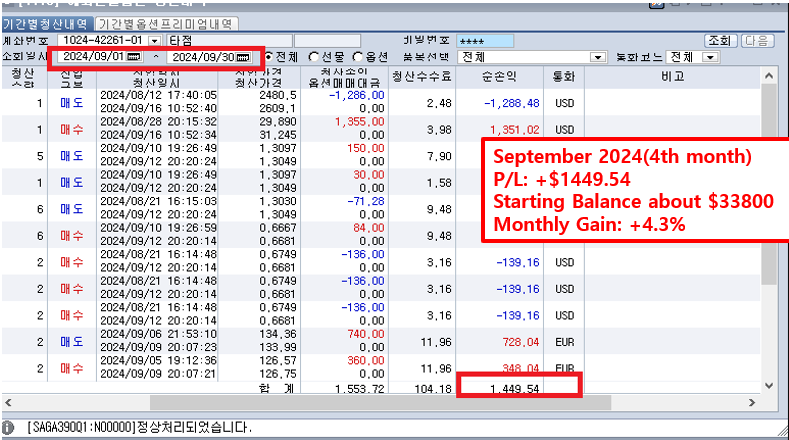Screen dimensions: 789x440
Task: Open the end date calendar picker
Action: (x=243, y=57)
